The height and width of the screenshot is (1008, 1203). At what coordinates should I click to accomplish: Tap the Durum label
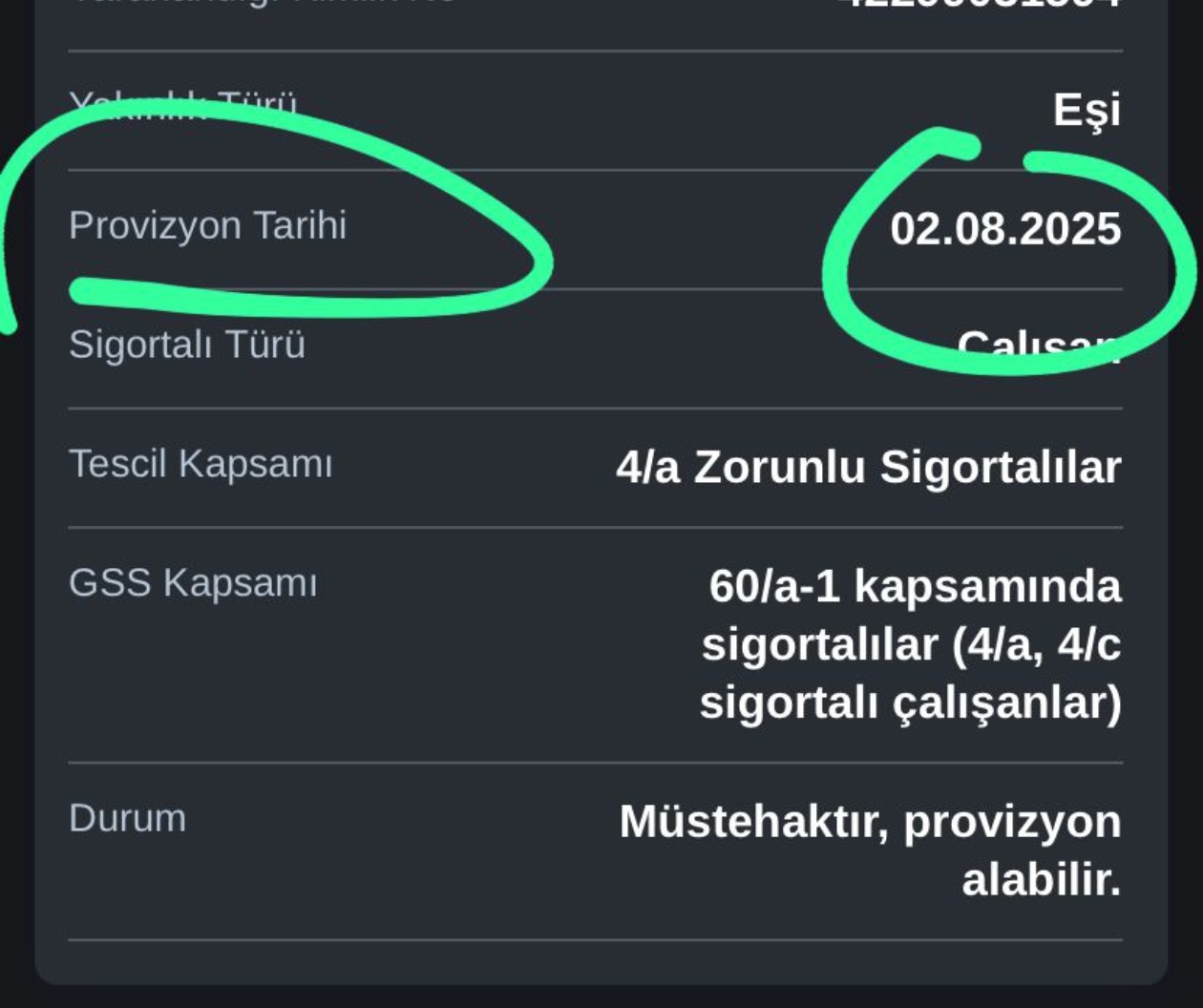point(128,818)
